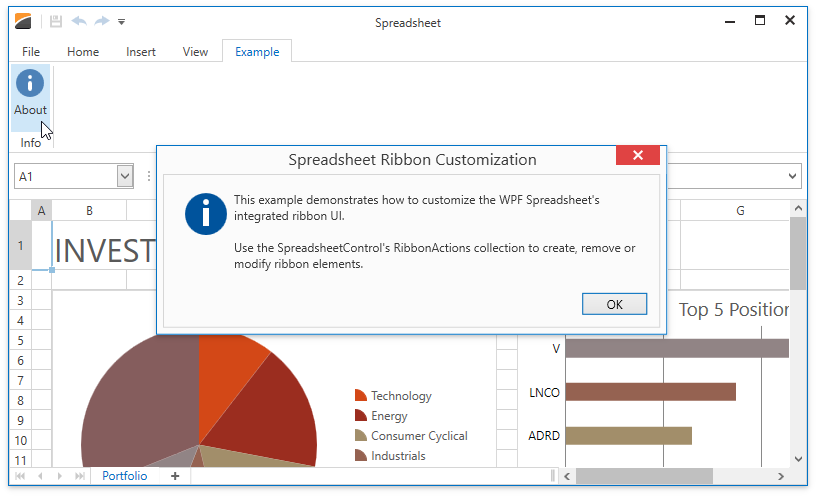The height and width of the screenshot is (496, 816).
Task: Open the Portfolio sheet tab
Action: click(x=124, y=476)
